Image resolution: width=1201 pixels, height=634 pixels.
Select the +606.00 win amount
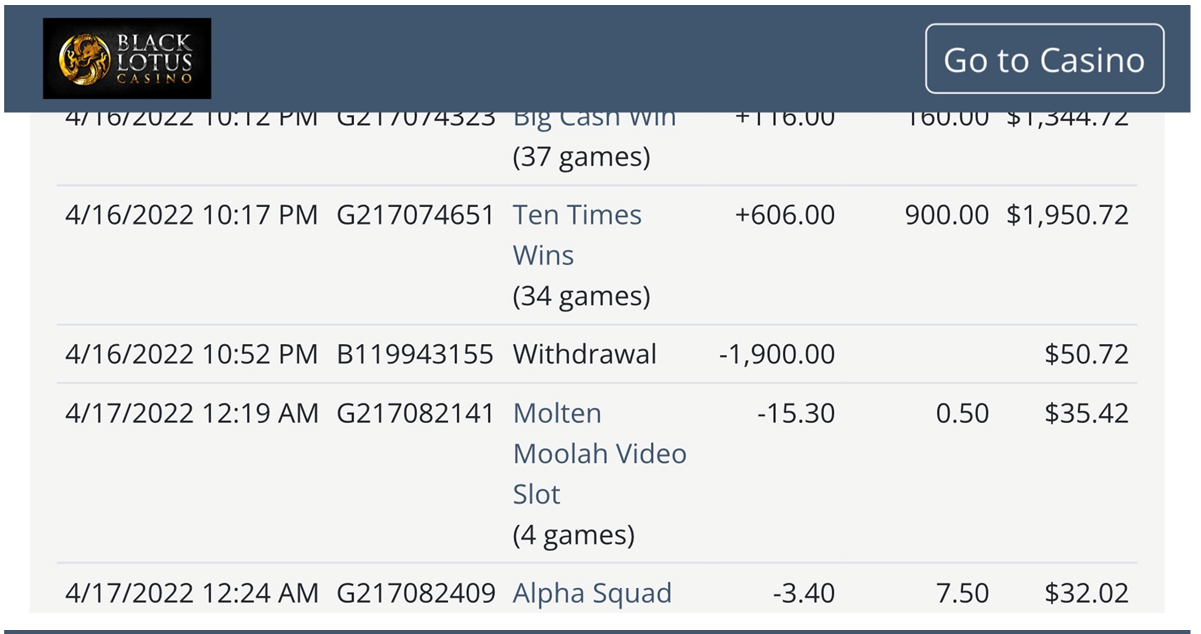[785, 215]
